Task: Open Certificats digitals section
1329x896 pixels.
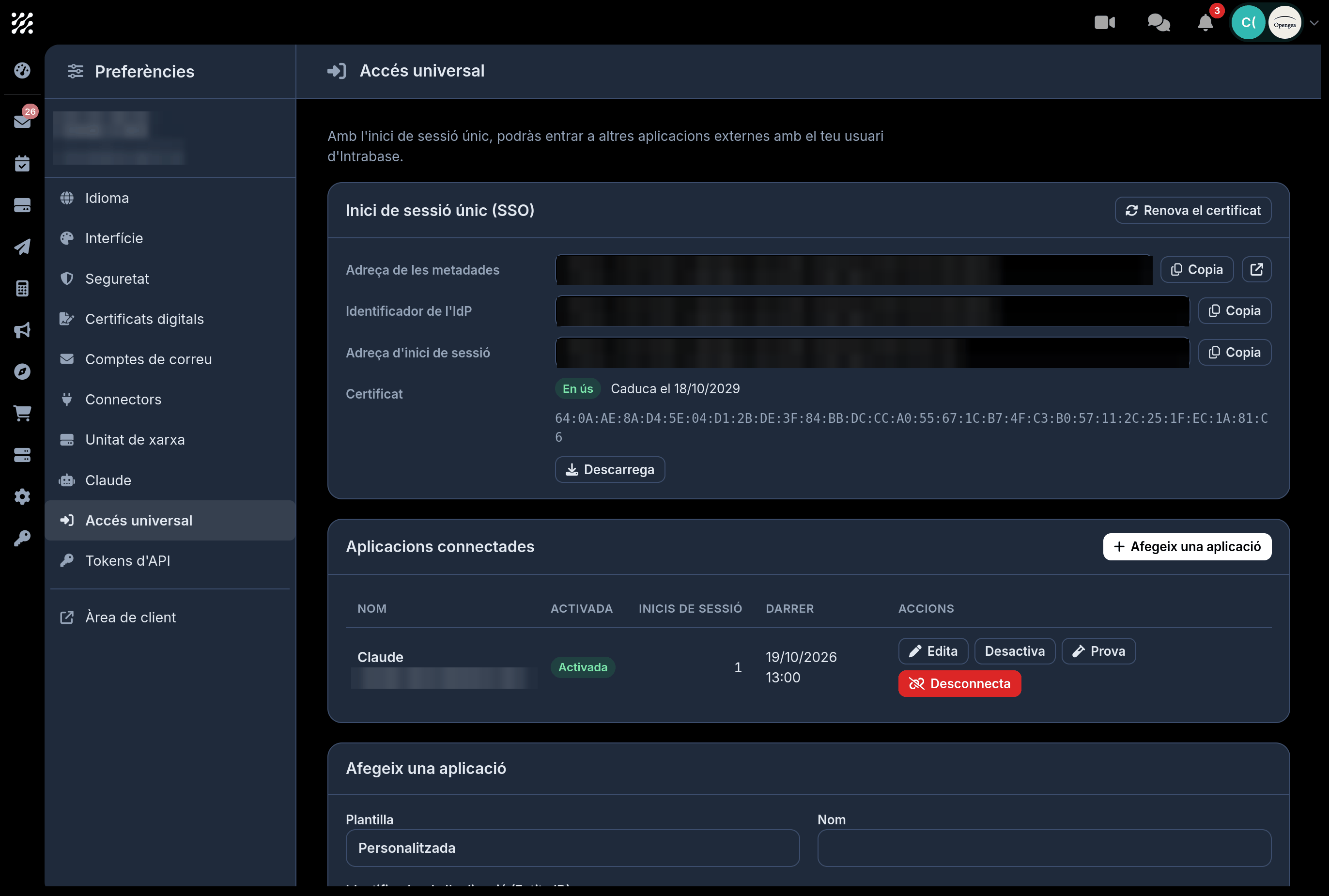Action: (170, 319)
